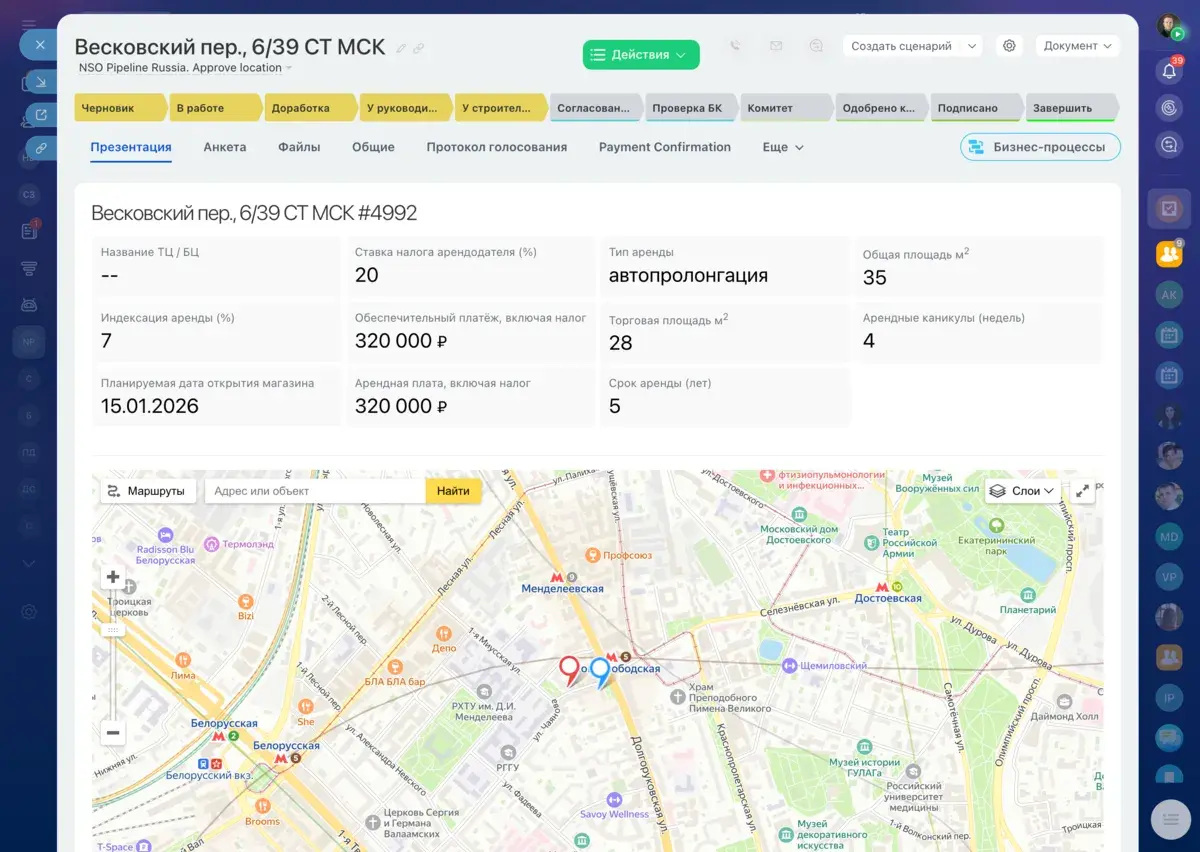
Task: Expand the Еще tab menu
Action: click(x=783, y=147)
